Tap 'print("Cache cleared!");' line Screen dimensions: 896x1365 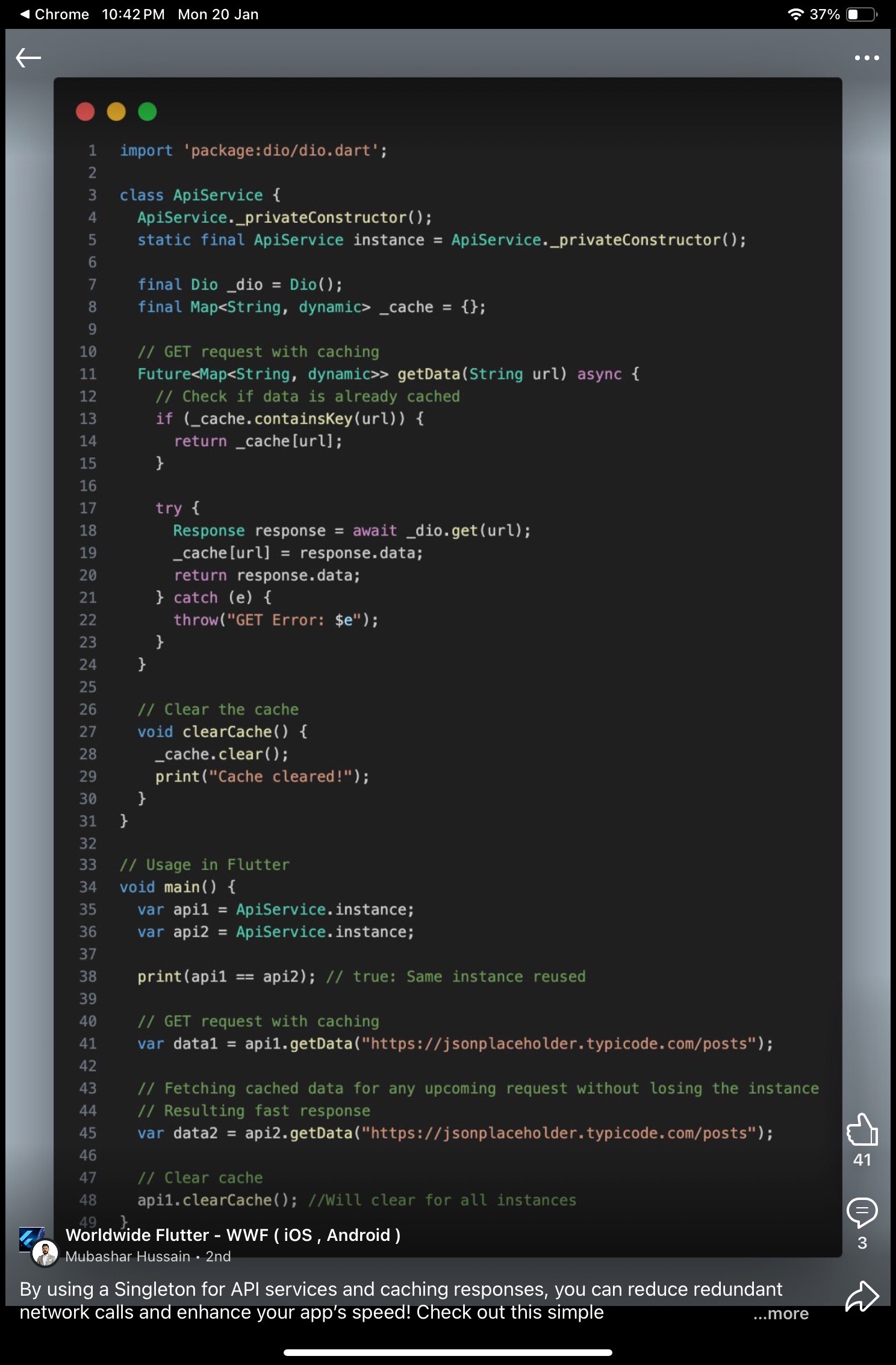[x=263, y=776]
